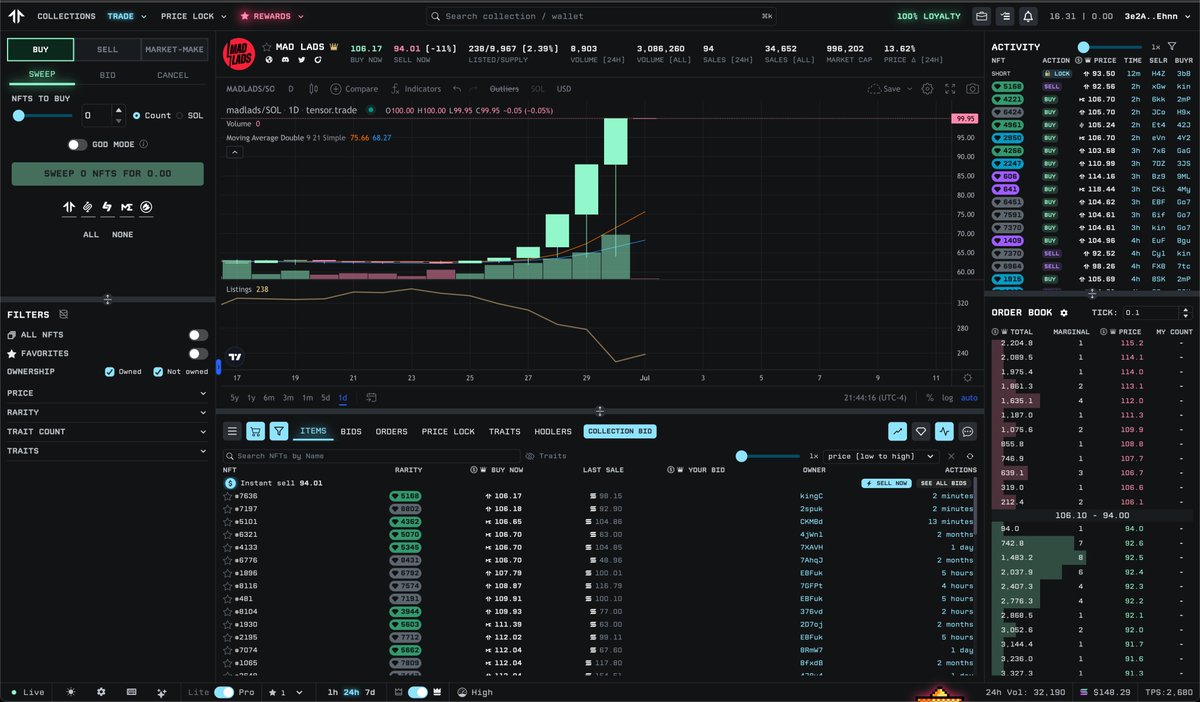The image size is (1200, 702).
Task: Open the wallet icon in top bar
Action: (982, 16)
